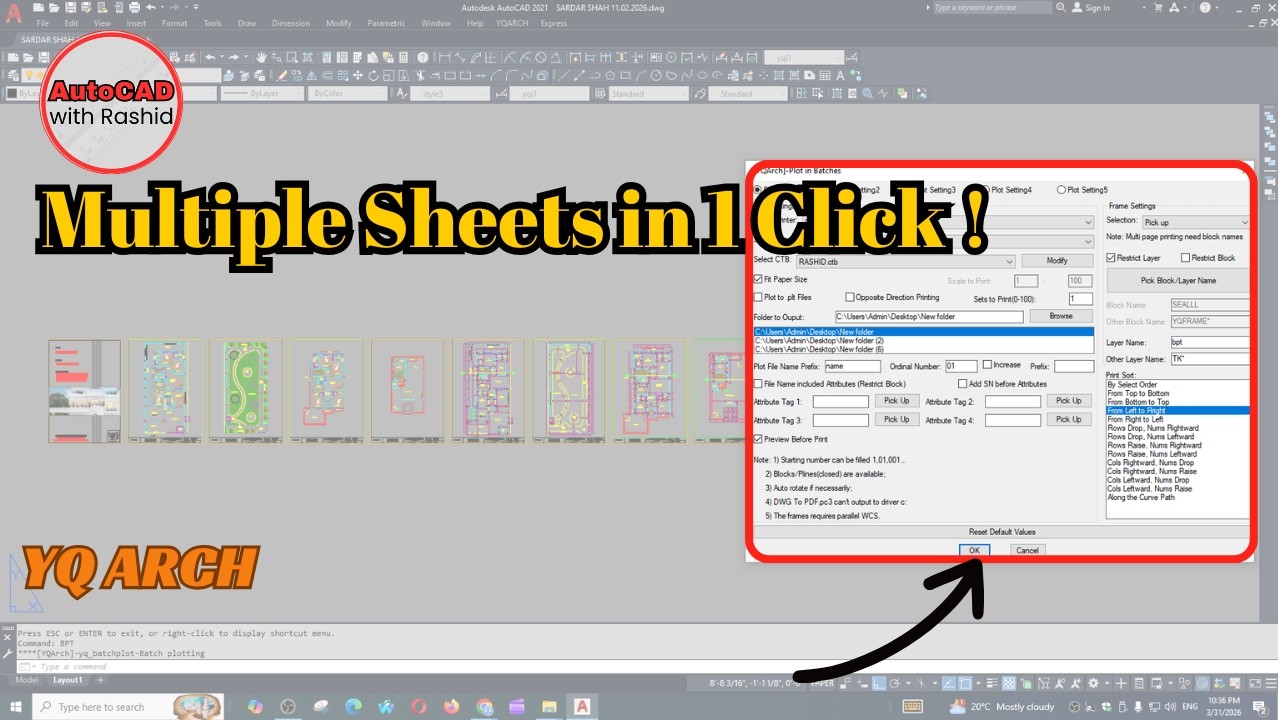Open the Dimension menu
The width and height of the screenshot is (1280, 720).
tap(291, 23)
